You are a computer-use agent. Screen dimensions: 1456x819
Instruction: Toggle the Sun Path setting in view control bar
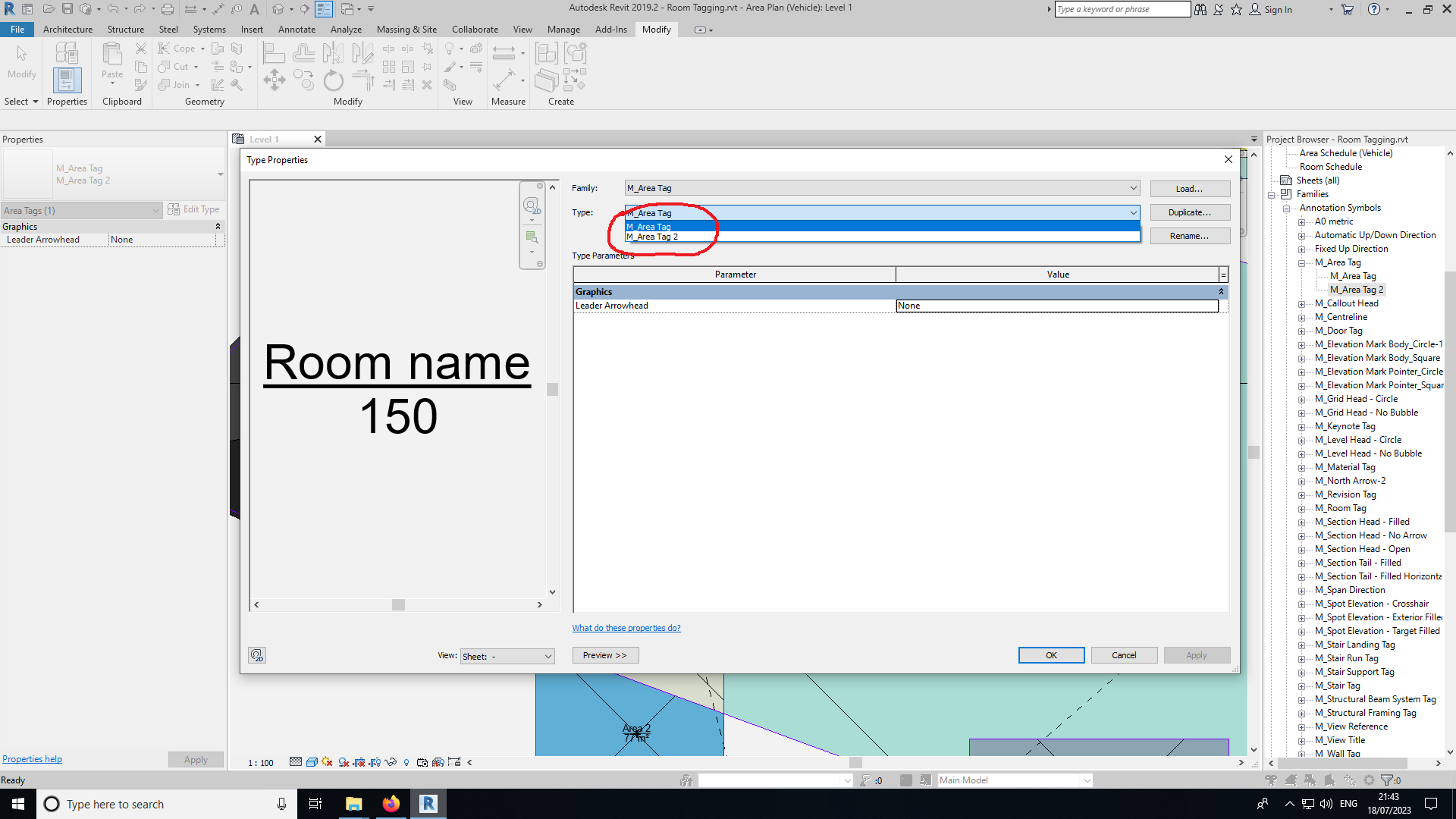click(x=327, y=762)
